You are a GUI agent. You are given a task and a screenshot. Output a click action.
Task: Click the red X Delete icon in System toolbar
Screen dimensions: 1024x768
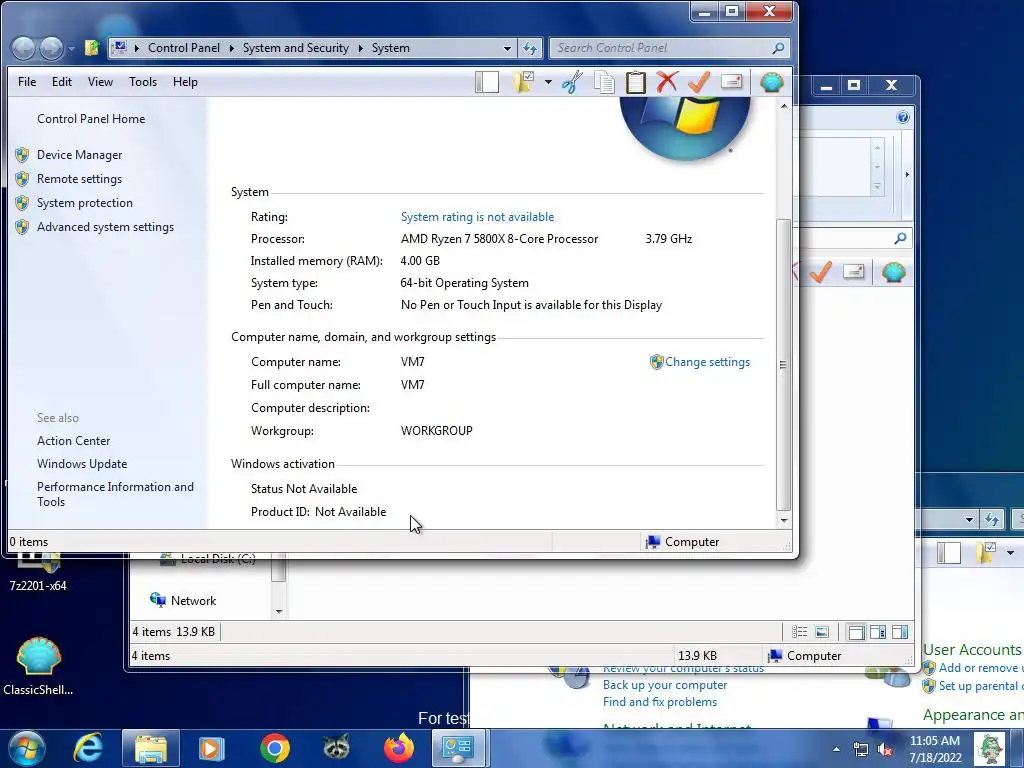[667, 82]
